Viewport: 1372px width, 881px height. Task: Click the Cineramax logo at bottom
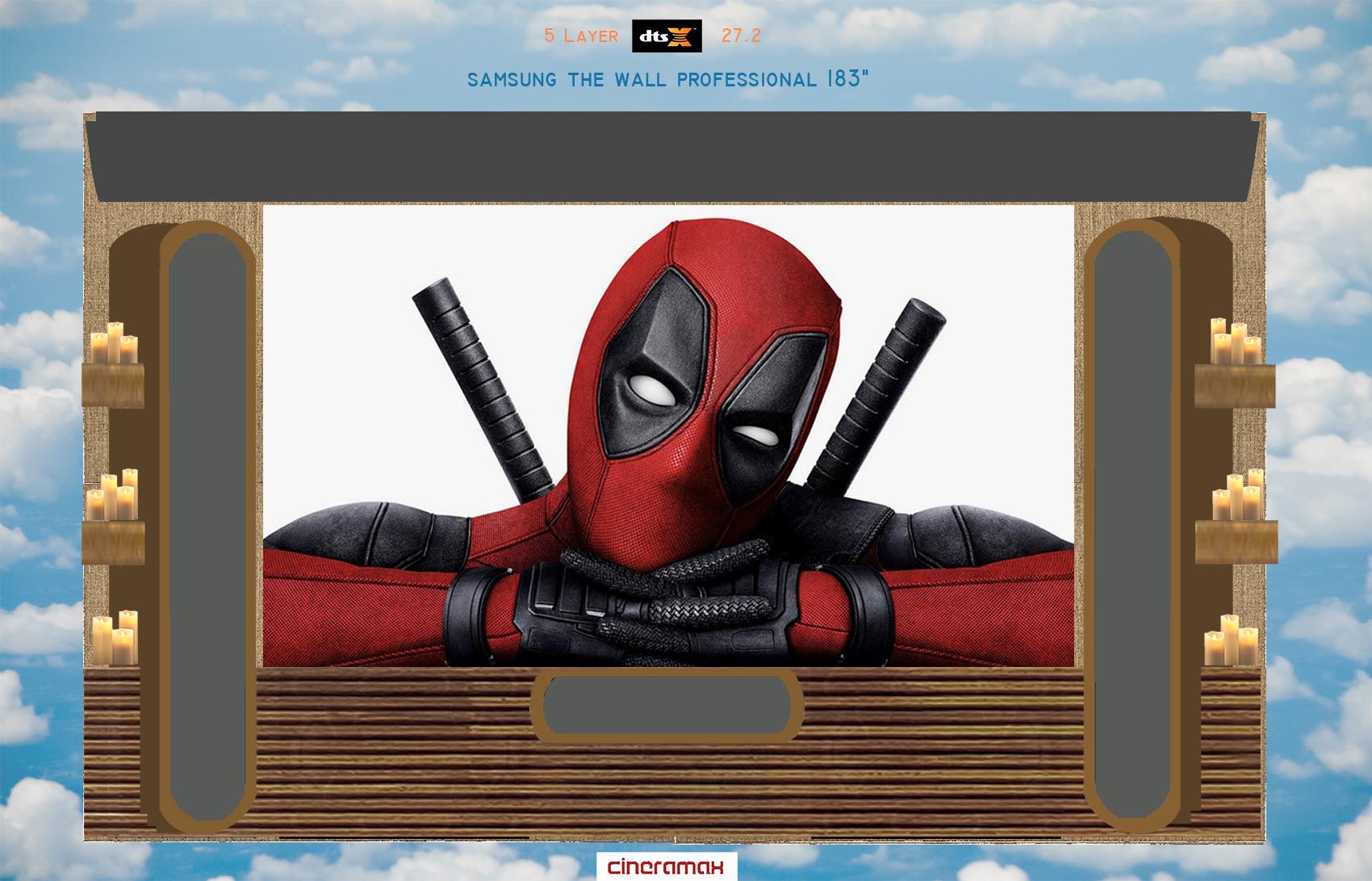point(667,867)
